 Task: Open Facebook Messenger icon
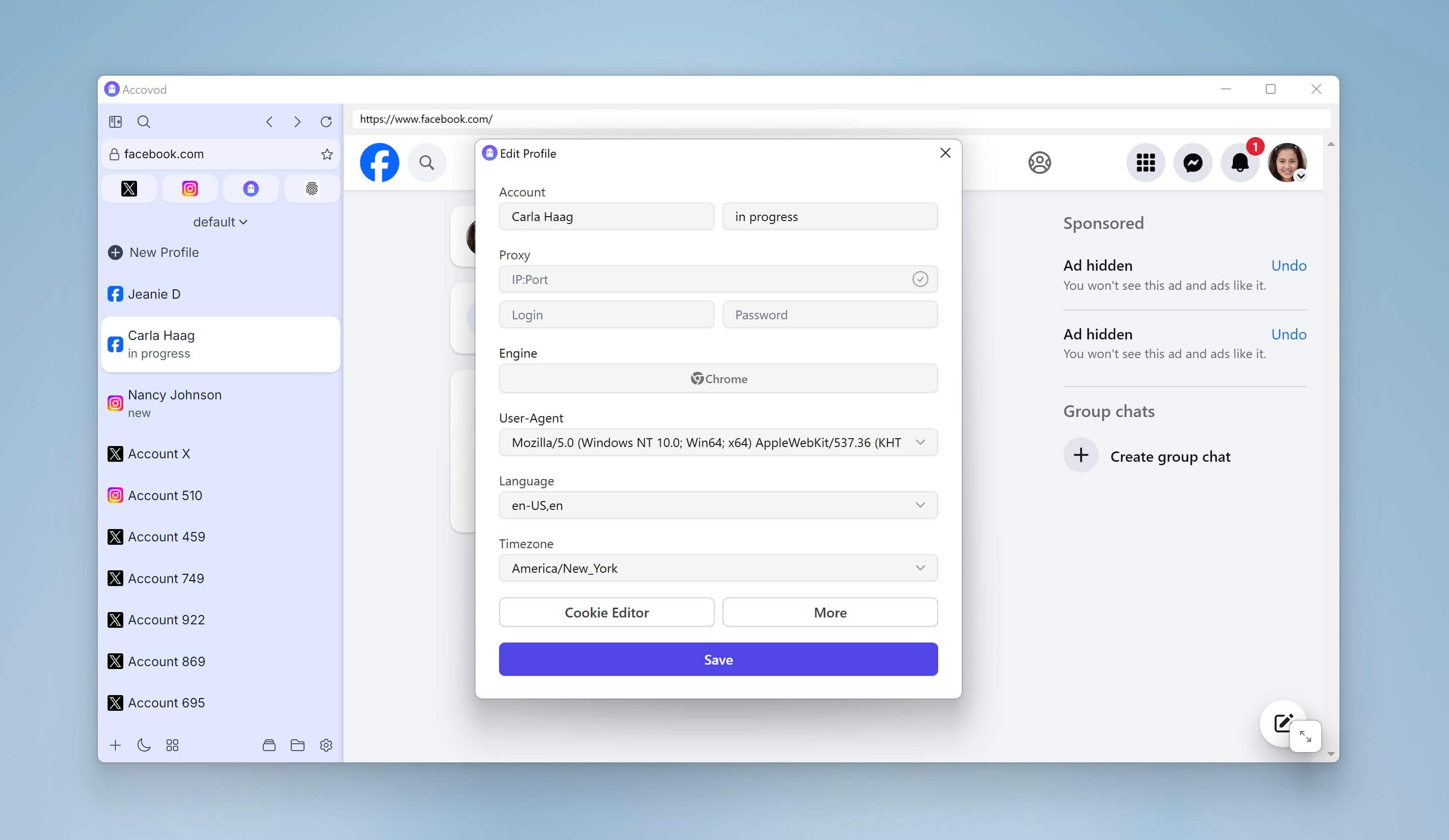click(1193, 163)
